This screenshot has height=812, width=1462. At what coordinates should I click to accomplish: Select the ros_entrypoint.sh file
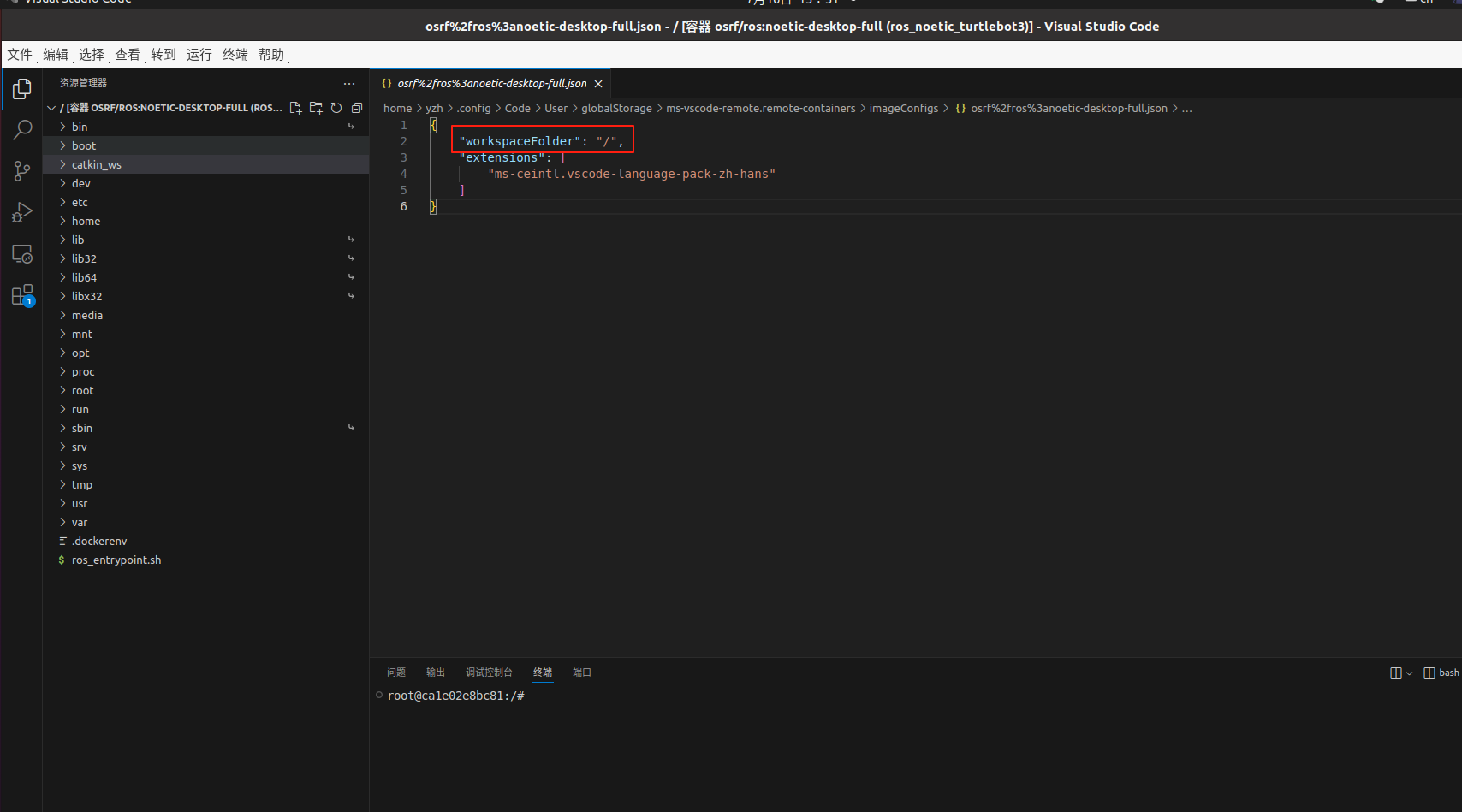(x=116, y=560)
